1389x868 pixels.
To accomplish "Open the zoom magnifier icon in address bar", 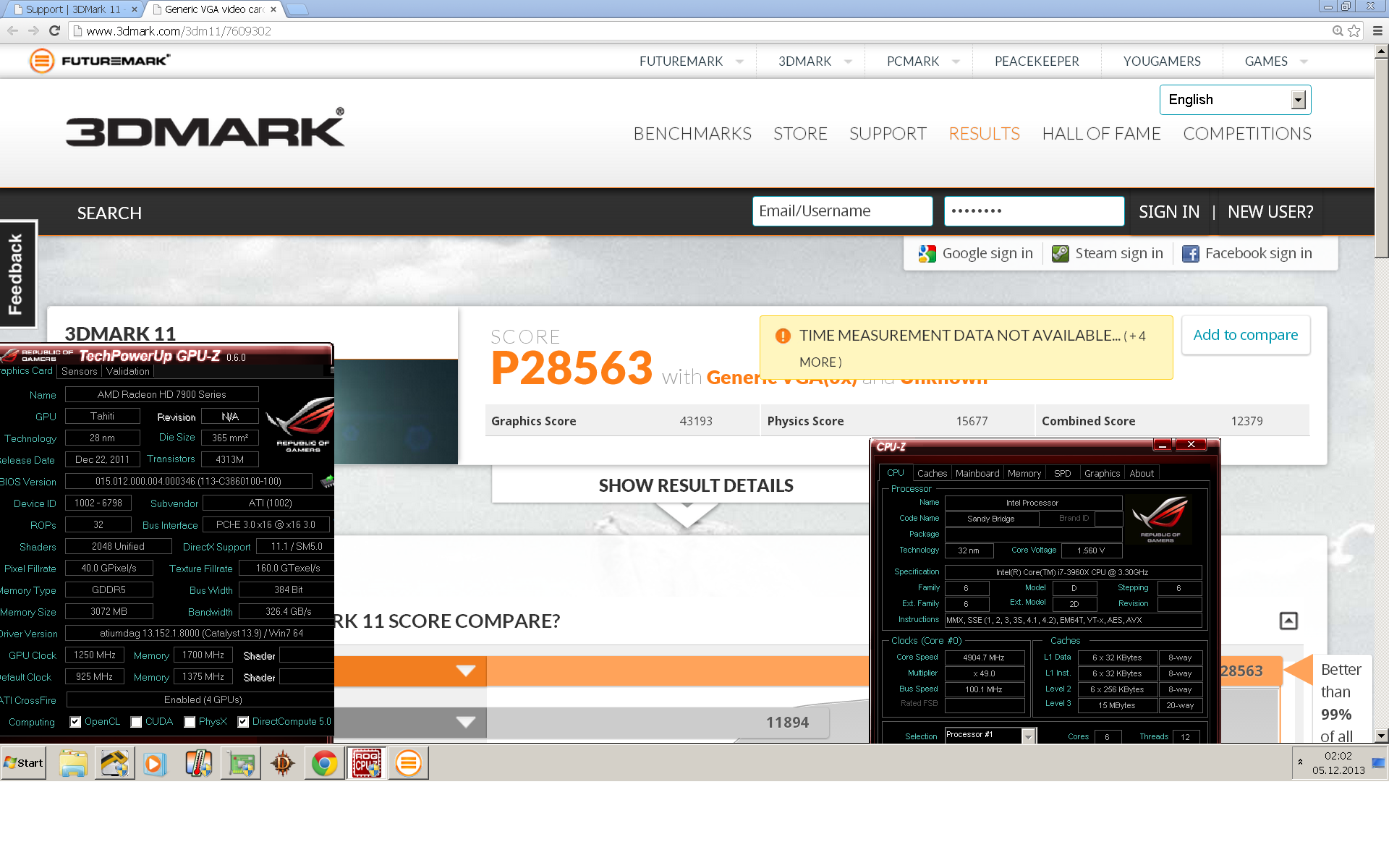I will (1338, 30).
